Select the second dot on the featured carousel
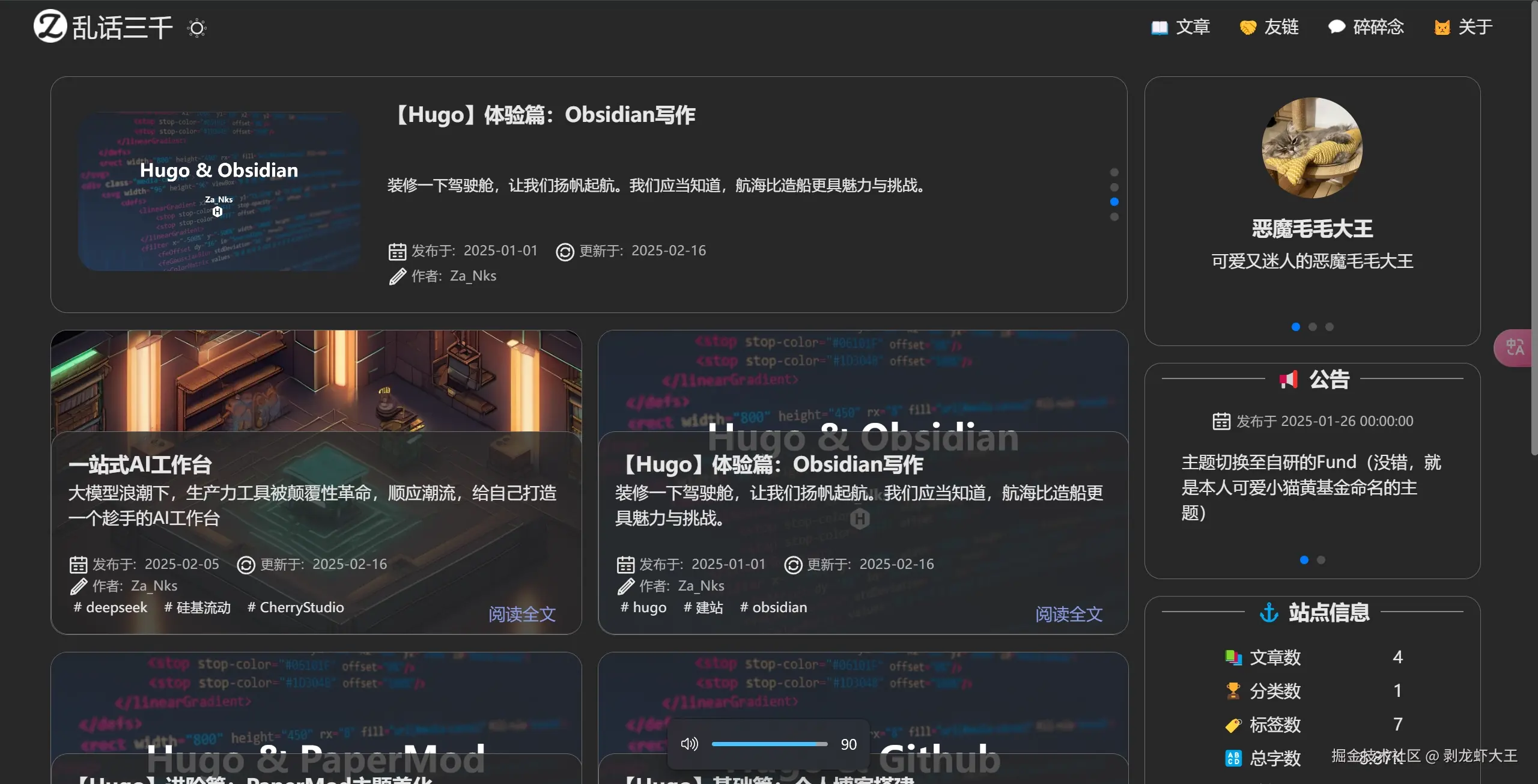This screenshot has height=784, width=1538. (x=1114, y=187)
